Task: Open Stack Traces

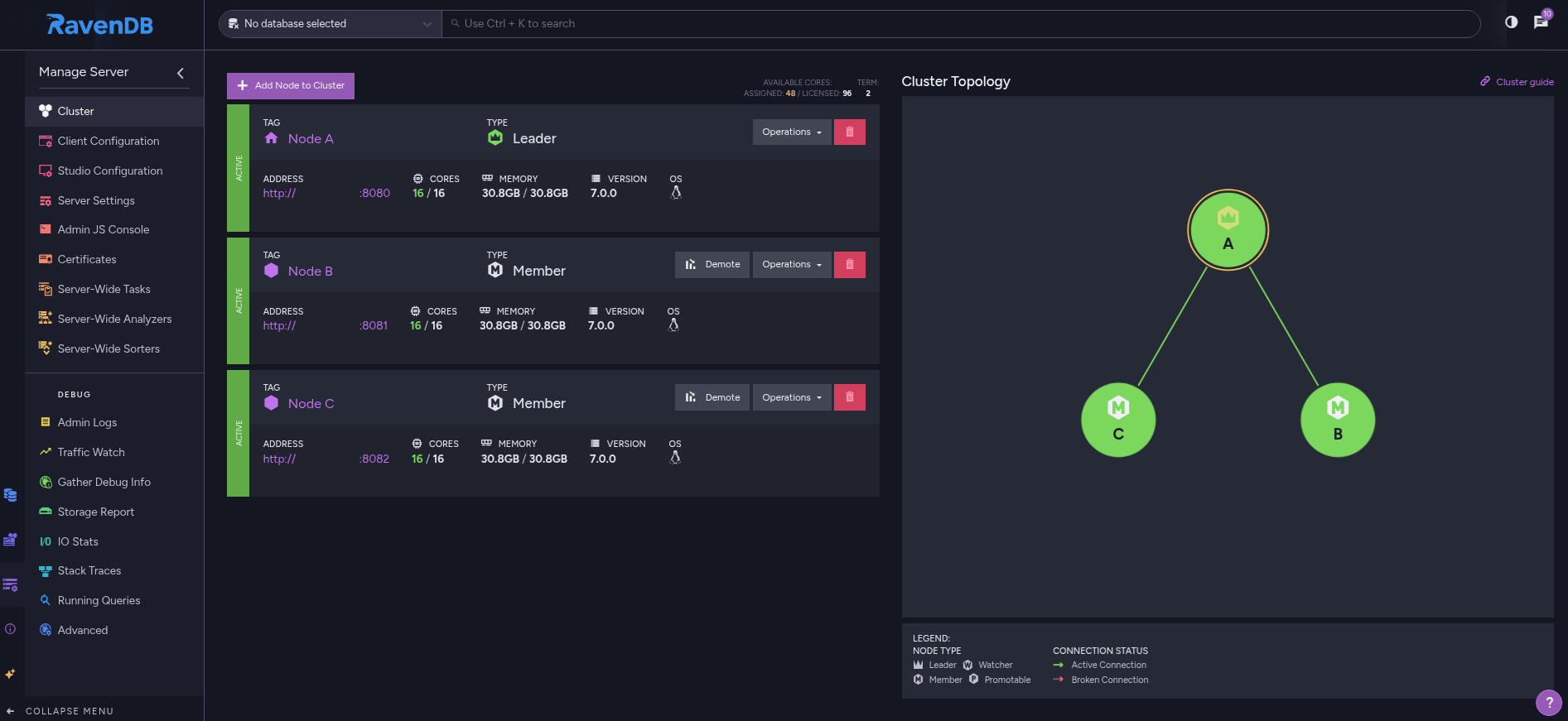Action: (x=114, y=570)
